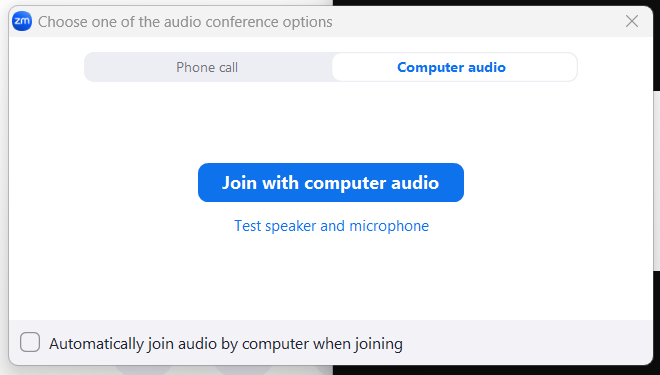Click the blue 'zm' app icon

[x=22, y=21]
